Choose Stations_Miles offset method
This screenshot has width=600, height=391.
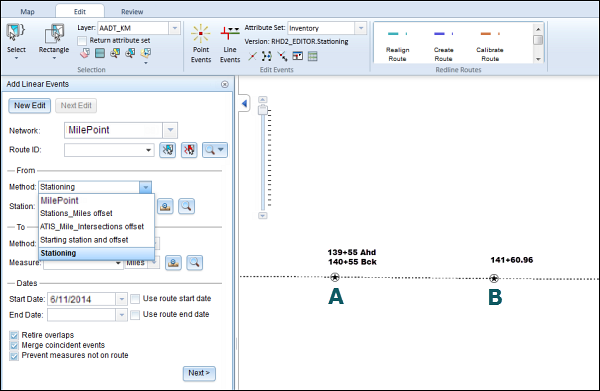(96, 213)
